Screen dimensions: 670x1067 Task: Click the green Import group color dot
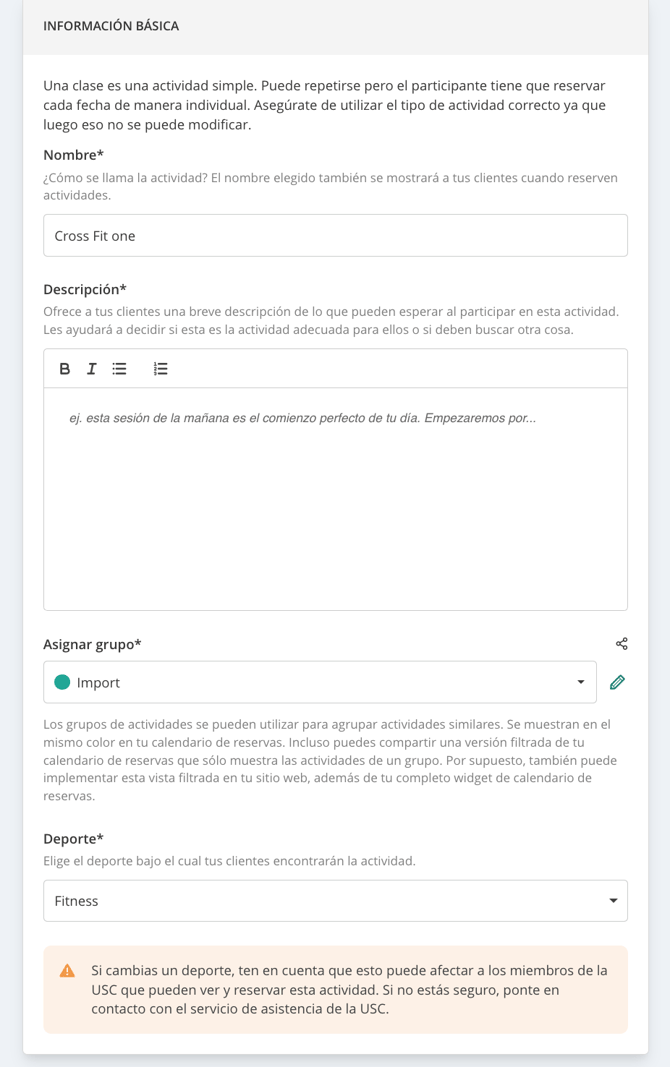[x=62, y=682]
